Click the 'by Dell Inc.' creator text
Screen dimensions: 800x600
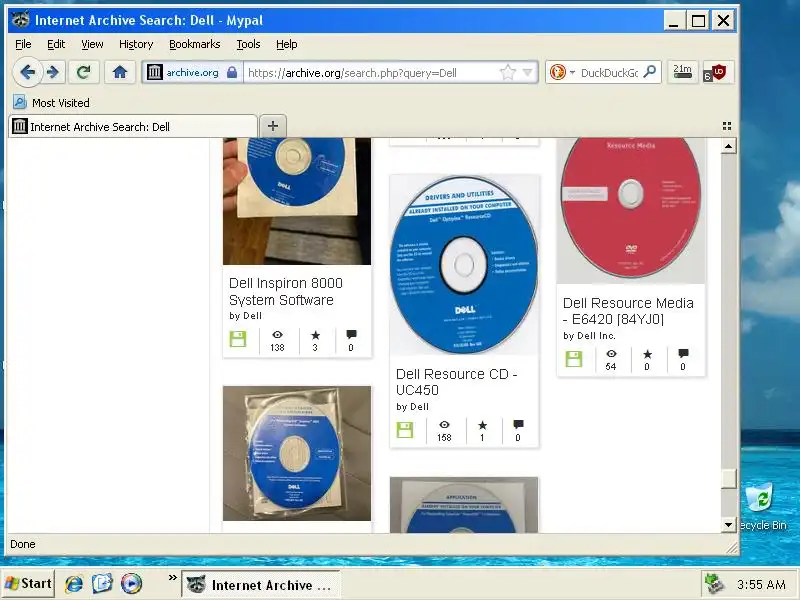[x=589, y=336]
